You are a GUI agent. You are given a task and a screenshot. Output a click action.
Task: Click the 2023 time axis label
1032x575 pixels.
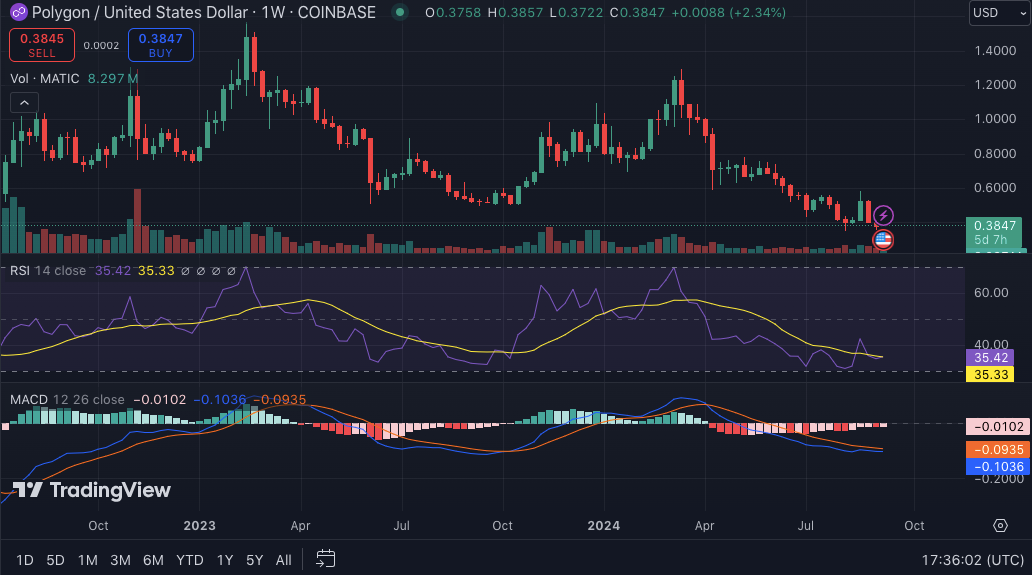tap(199, 525)
